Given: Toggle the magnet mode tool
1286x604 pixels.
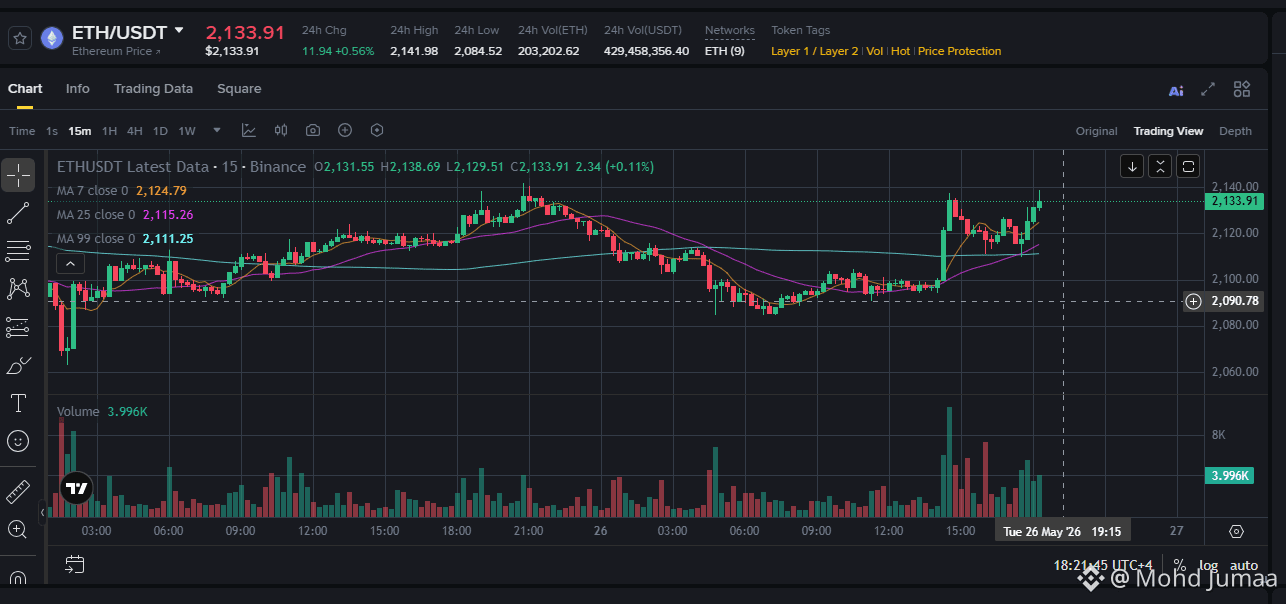Looking at the screenshot, I should (x=18, y=577).
